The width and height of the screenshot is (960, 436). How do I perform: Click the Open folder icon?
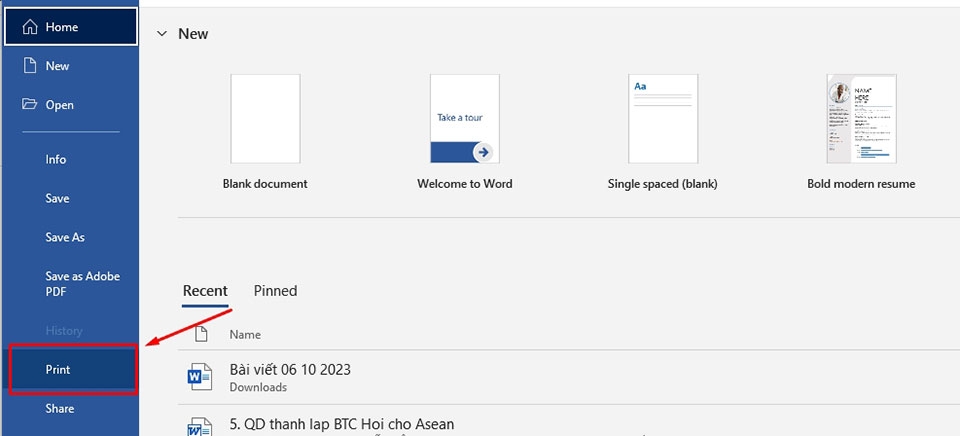point(29,105)
